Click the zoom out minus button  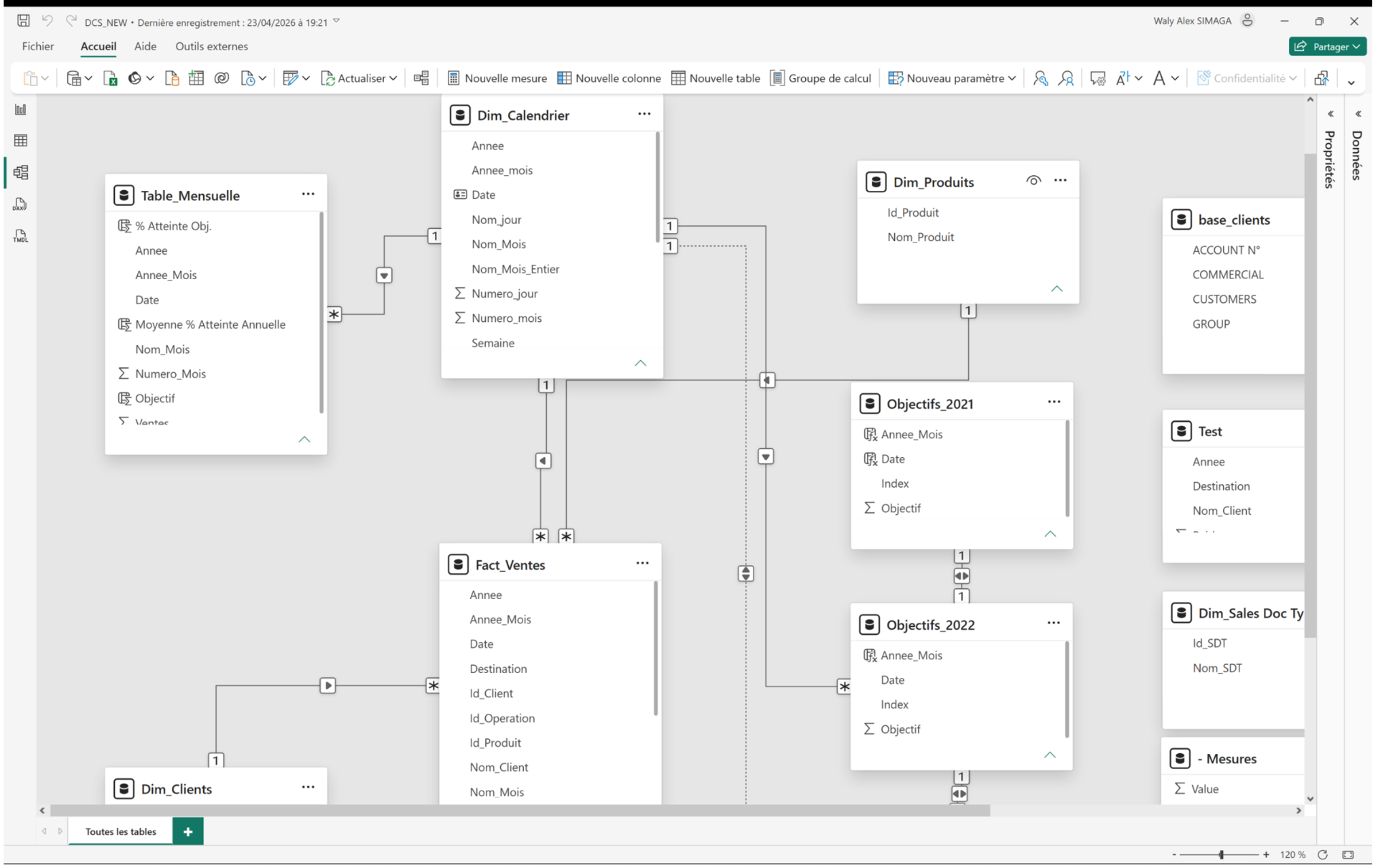[1174, 854]
